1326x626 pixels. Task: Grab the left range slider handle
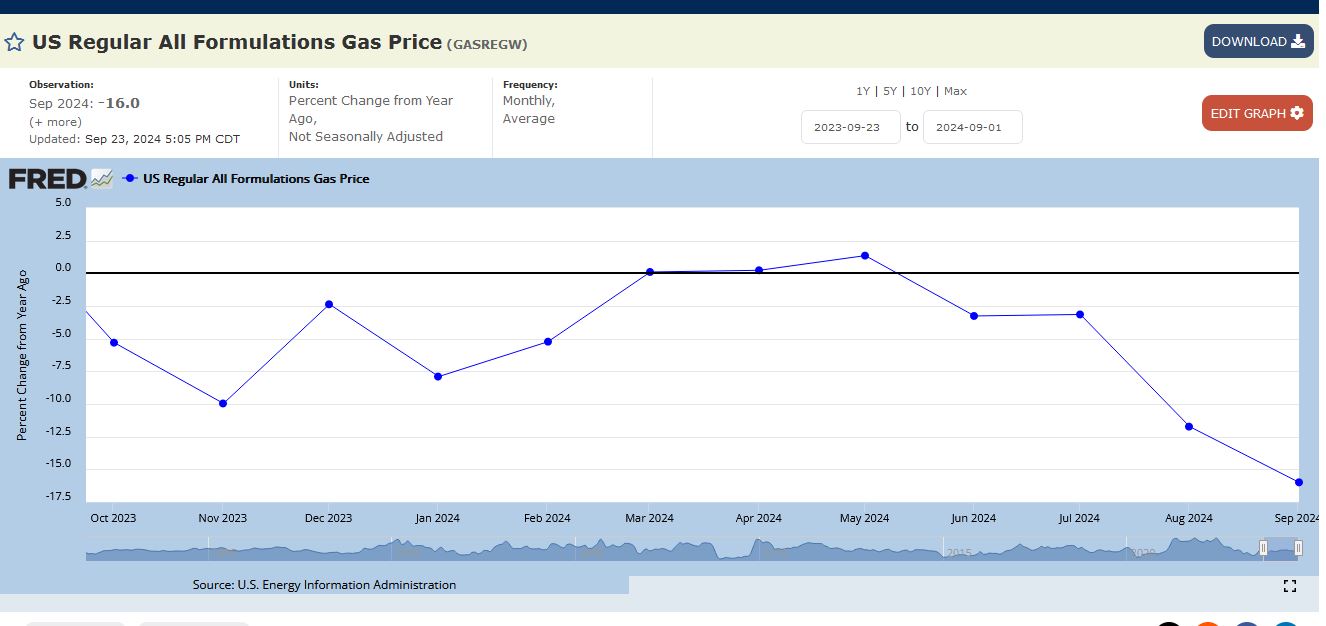(x=1263, y=548)
